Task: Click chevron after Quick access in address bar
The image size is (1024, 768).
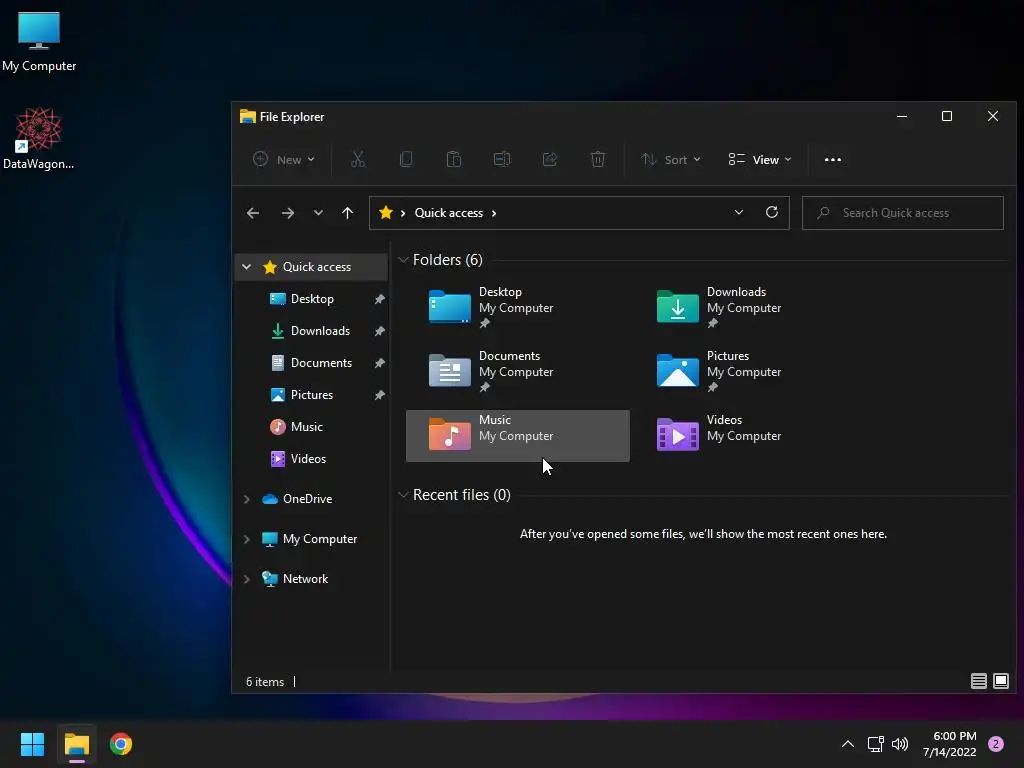Action: 494,213
